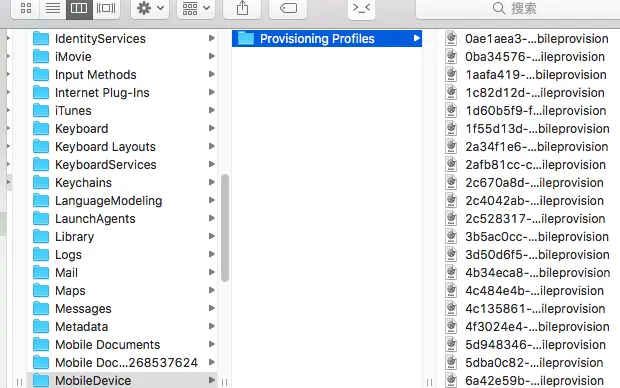Click the 0ba34576 provisioning file icon

451,57
